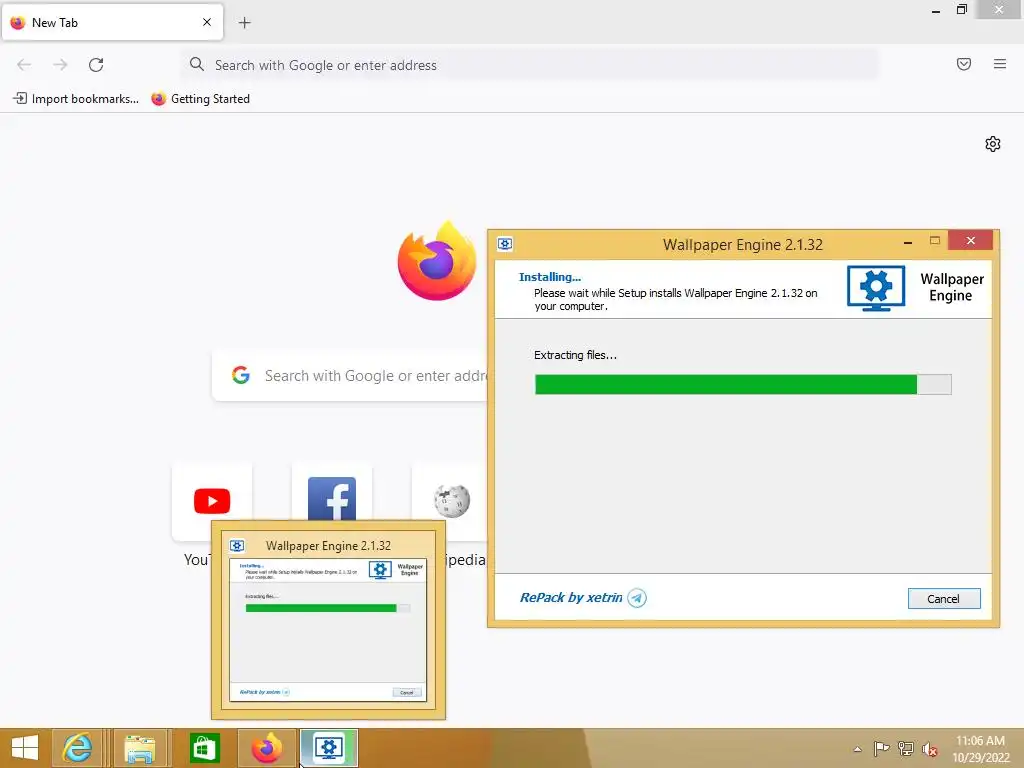Open the Firefox hamburger application menu
The image size is (1024, 768).
click(x=1000, y=64)
